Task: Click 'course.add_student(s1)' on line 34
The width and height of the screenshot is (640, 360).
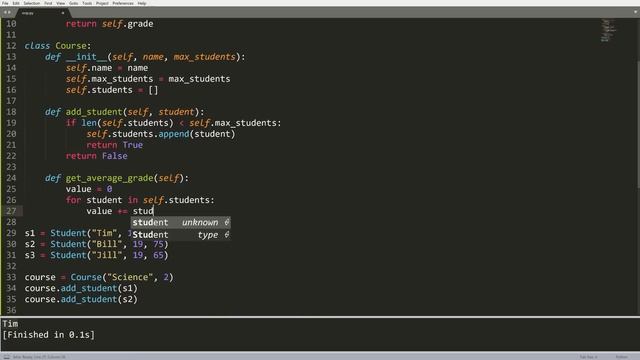Action: point(81,288)
